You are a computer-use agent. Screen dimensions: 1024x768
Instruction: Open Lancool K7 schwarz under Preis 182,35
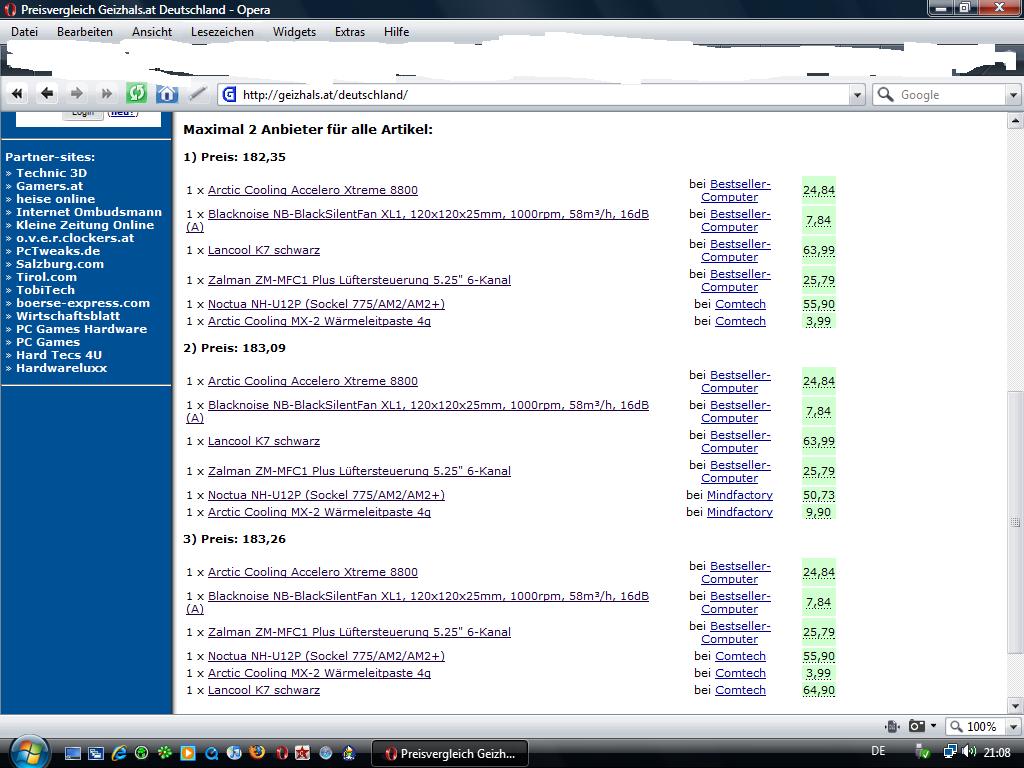(x=264, y=250)
